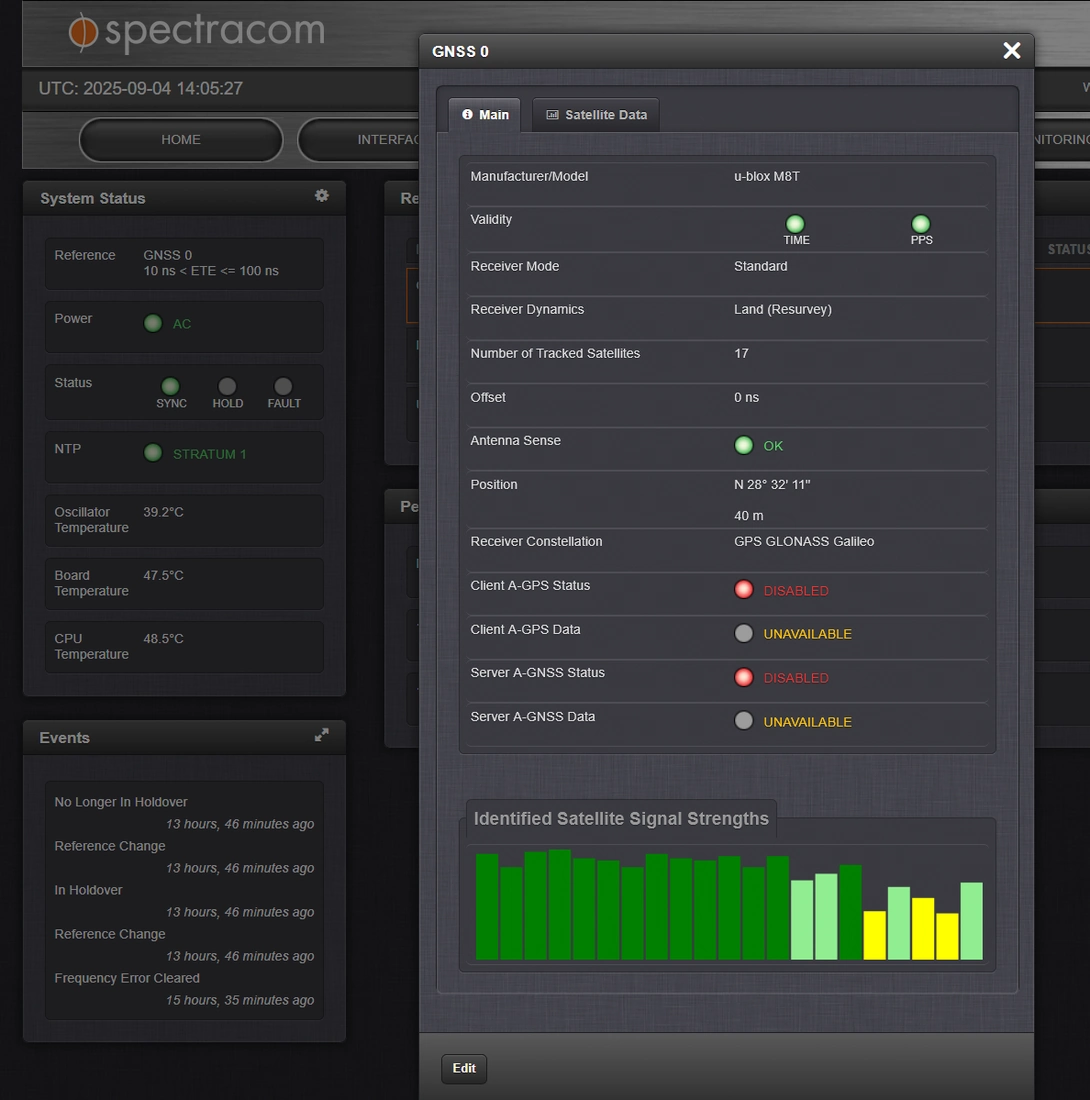Click the Edit button
This screenshot has width=1090, height=1100.
click(464, 1068)
